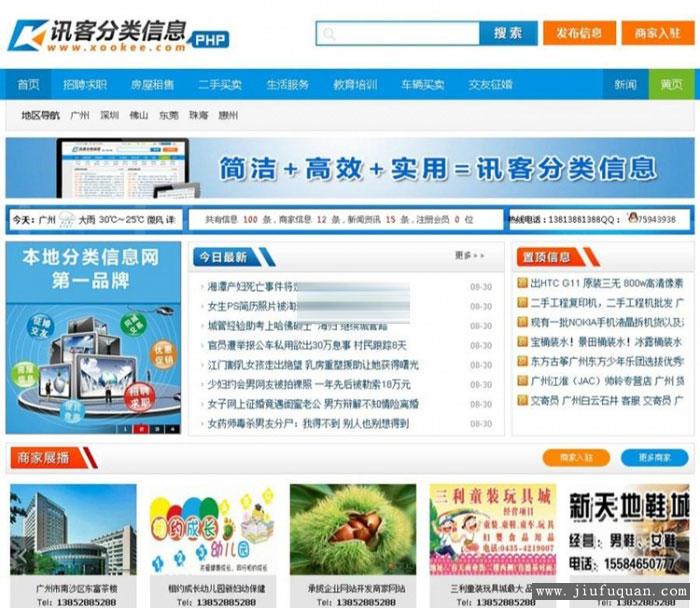Click the 简洁+高效+实用 banner image
This screenshot has width=700, height=608.
click(x=350, y=168)
